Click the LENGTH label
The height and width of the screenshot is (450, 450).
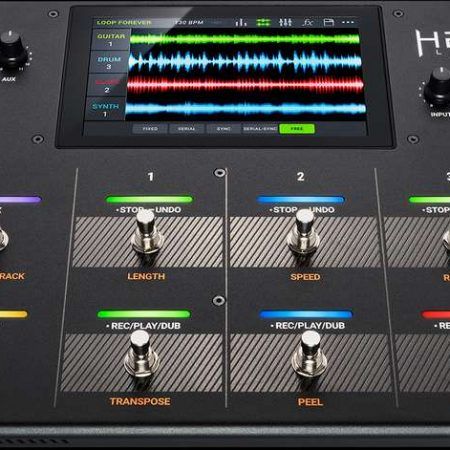[x=146, y=276]
